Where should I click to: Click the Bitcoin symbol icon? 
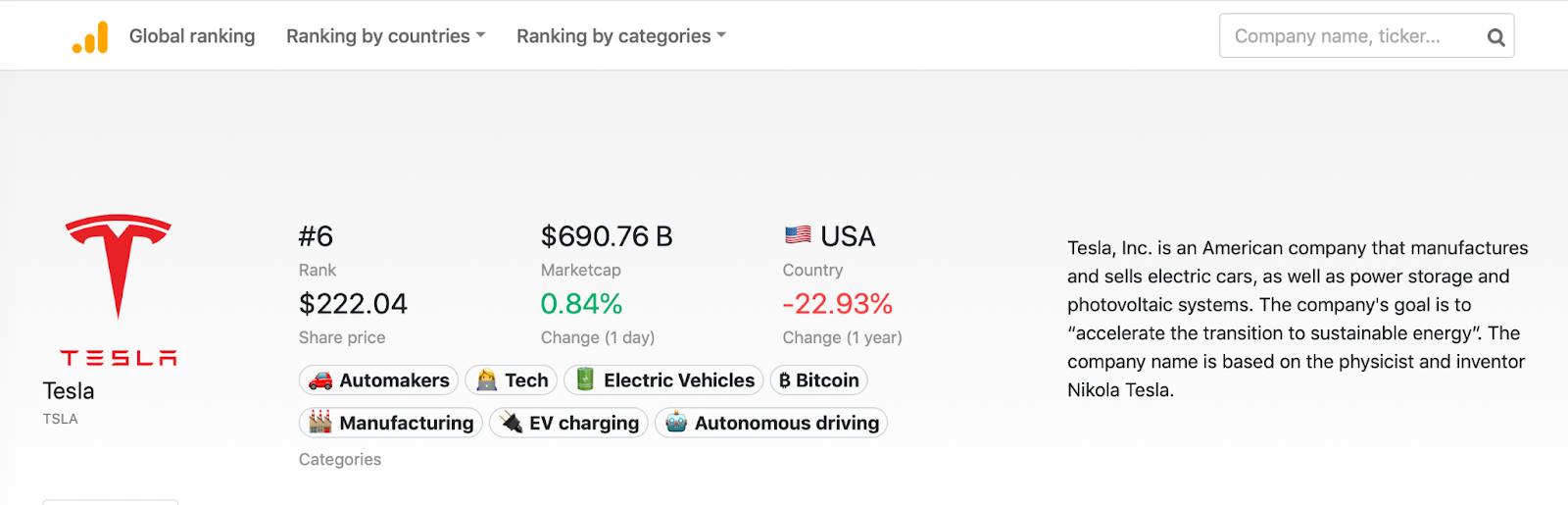[x=785, y=380]
